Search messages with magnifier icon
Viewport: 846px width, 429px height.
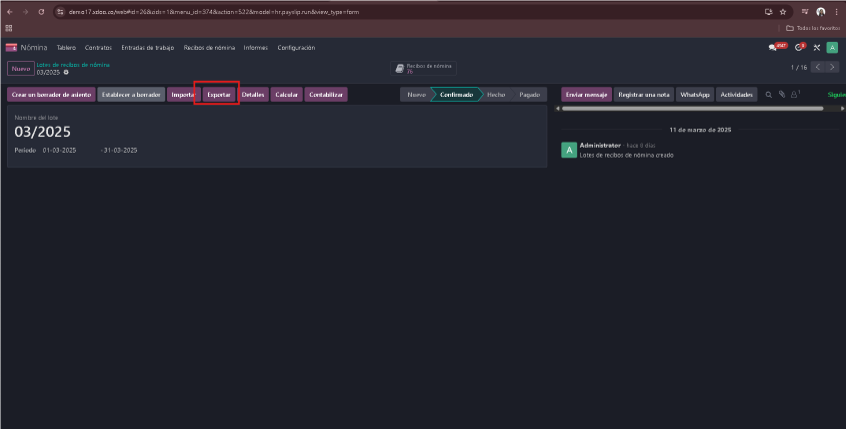coord(769,94)
